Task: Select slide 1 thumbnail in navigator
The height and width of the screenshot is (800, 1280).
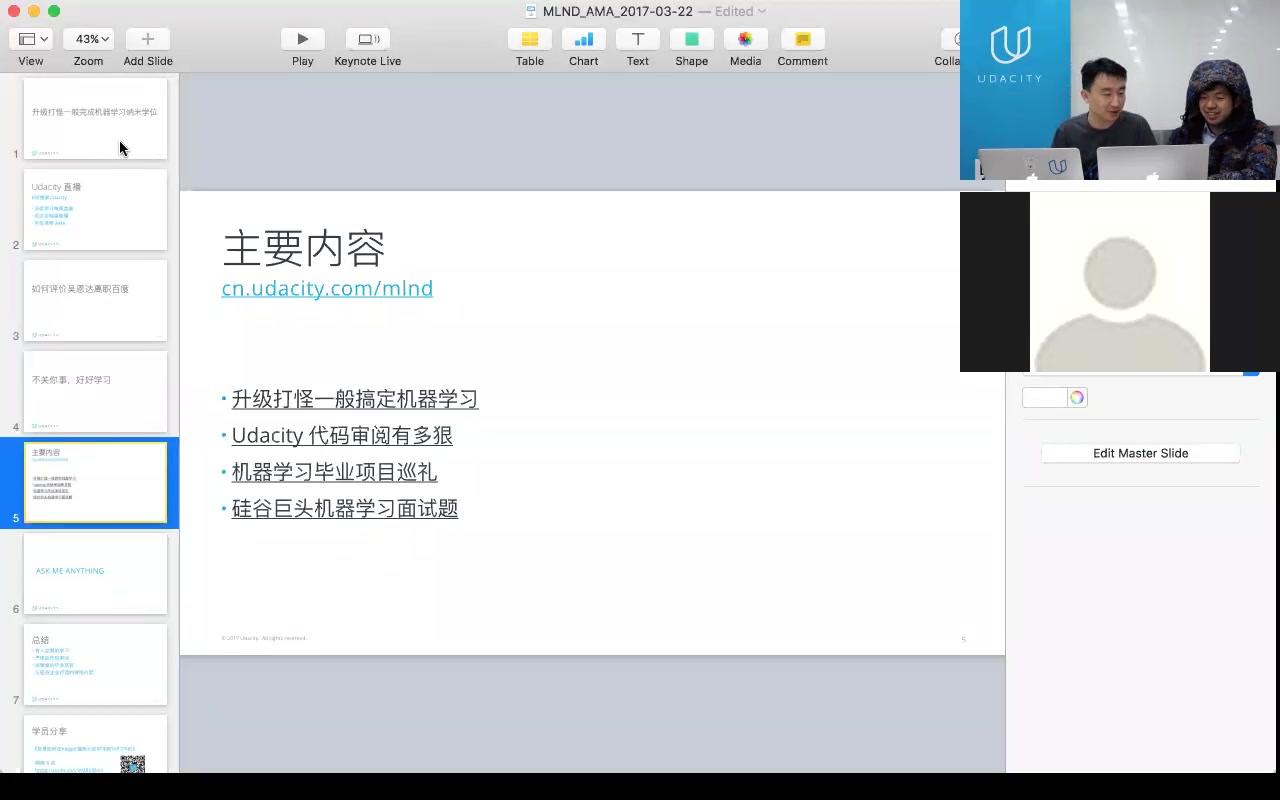Action: click(x=95, y=119)
